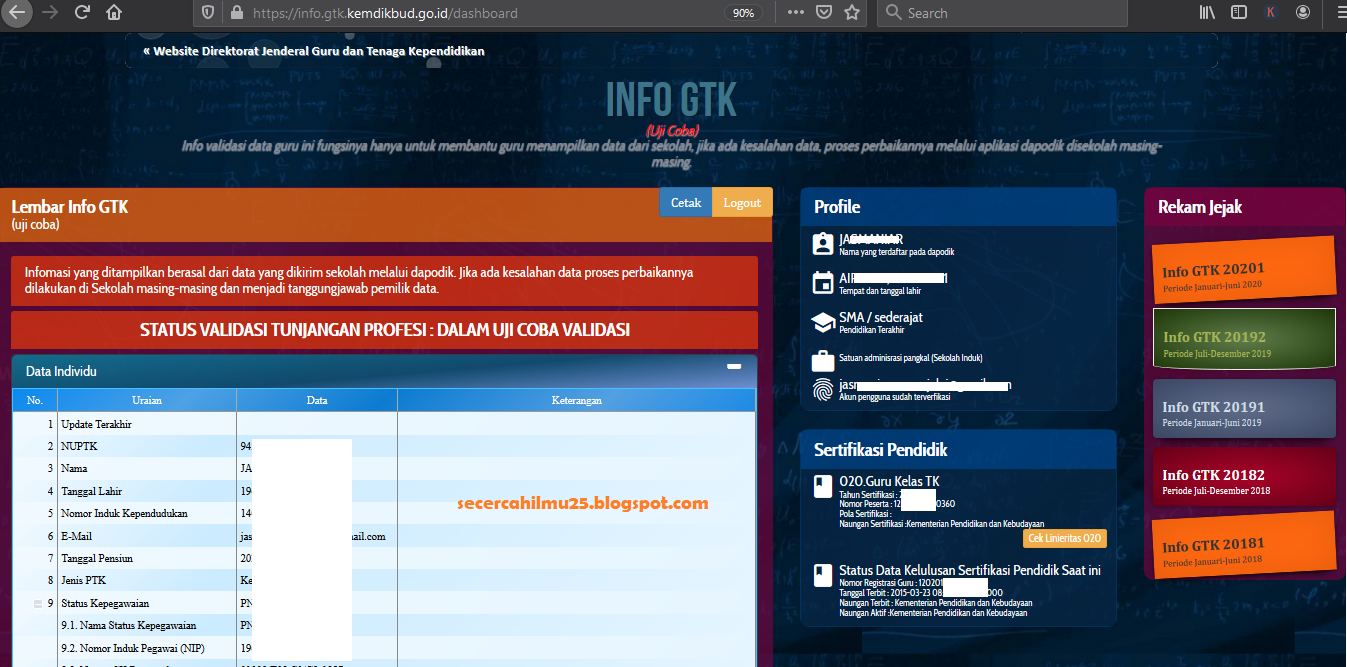Select the Jenis PTK row label
The image size is (1347, 667).
(83, 580)
